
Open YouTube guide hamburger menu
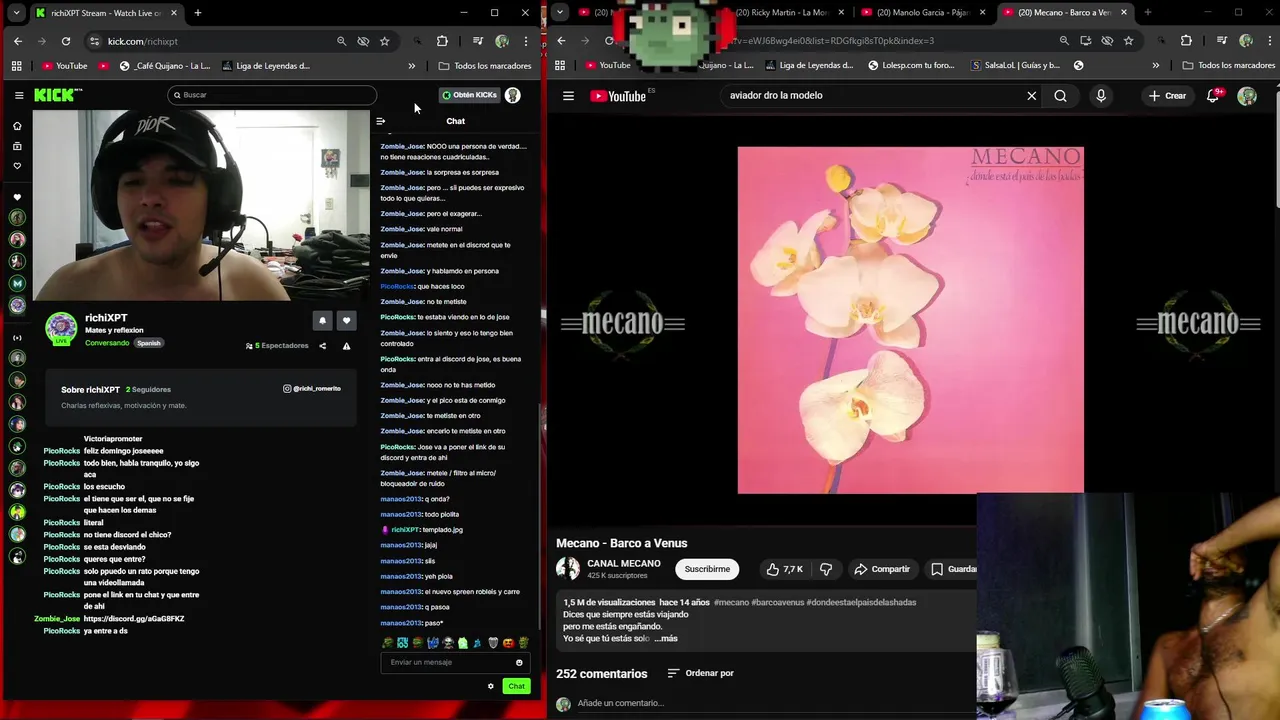click(x=568, y=96)
